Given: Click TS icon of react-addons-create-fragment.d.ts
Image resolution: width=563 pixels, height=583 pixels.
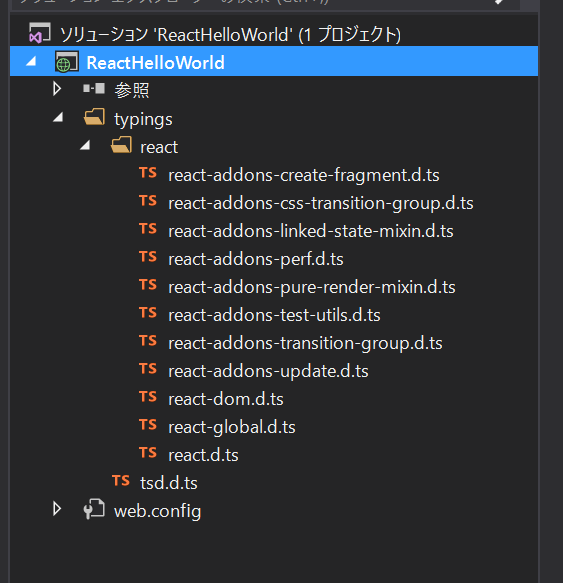Looking at the screenshot, I should pos(148,173).
